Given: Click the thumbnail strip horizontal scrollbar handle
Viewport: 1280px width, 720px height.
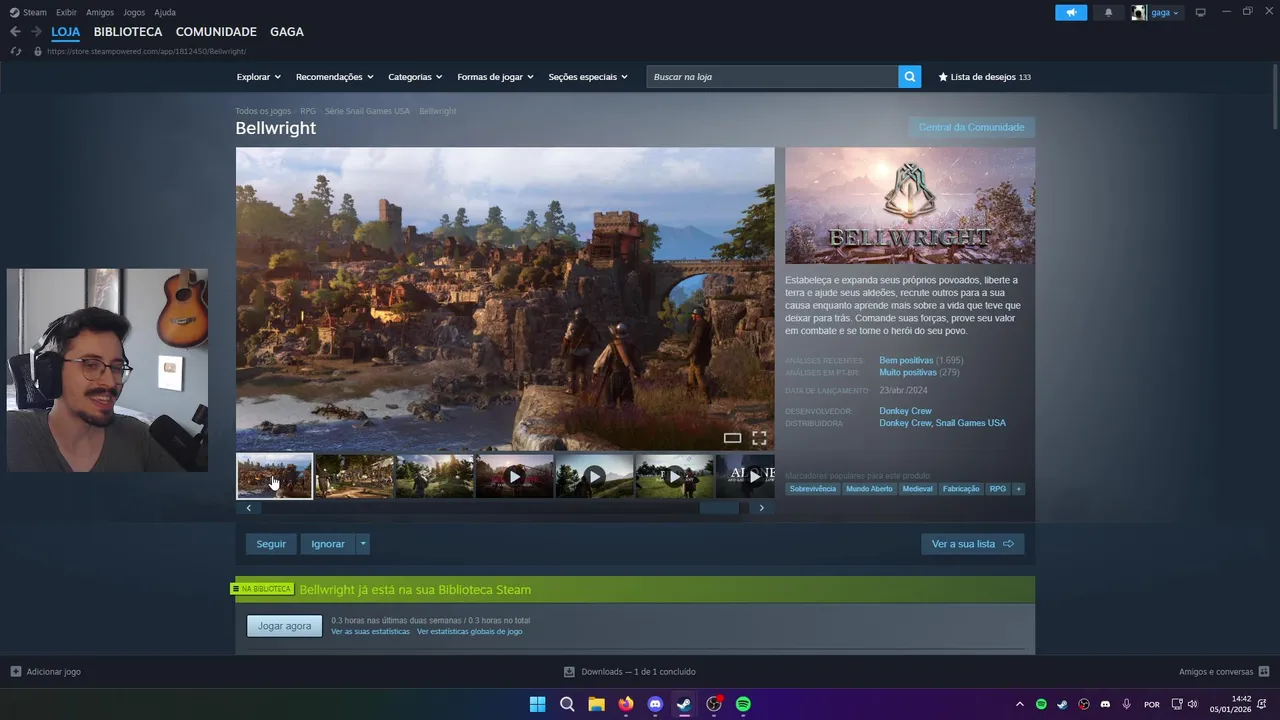Looking at the screenshot, I should click(x=718, y=508).
